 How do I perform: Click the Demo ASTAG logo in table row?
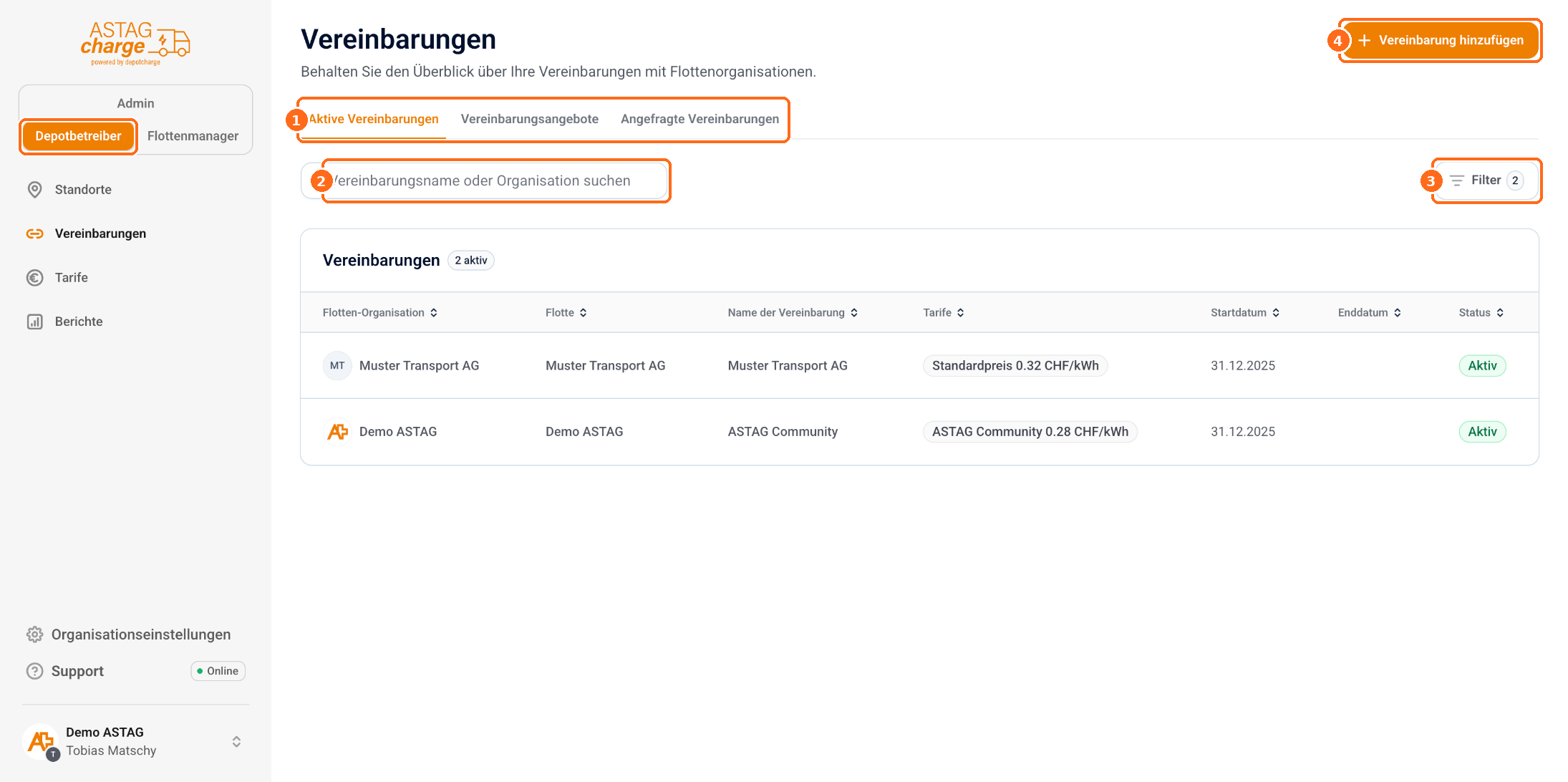(x=337, y=432)
